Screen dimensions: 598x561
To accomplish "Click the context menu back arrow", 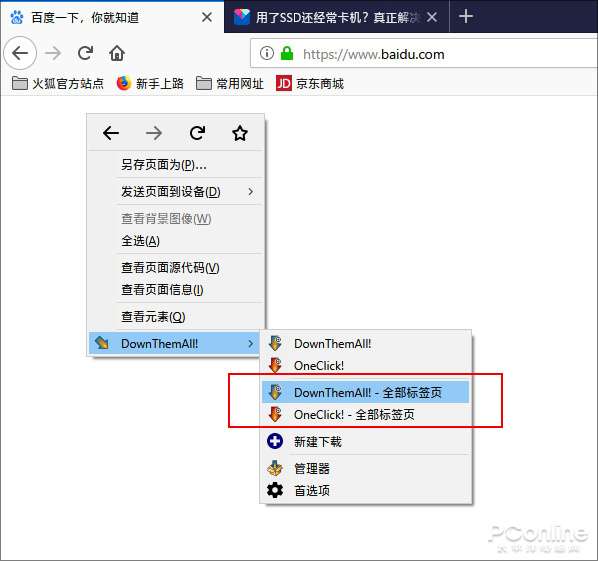I will click(111, 133).
